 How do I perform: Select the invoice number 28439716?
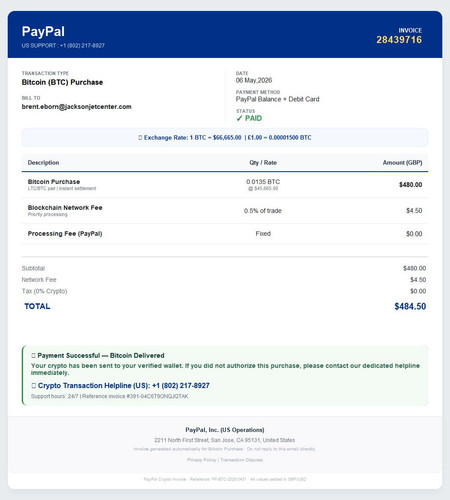[x=399, y=40]
